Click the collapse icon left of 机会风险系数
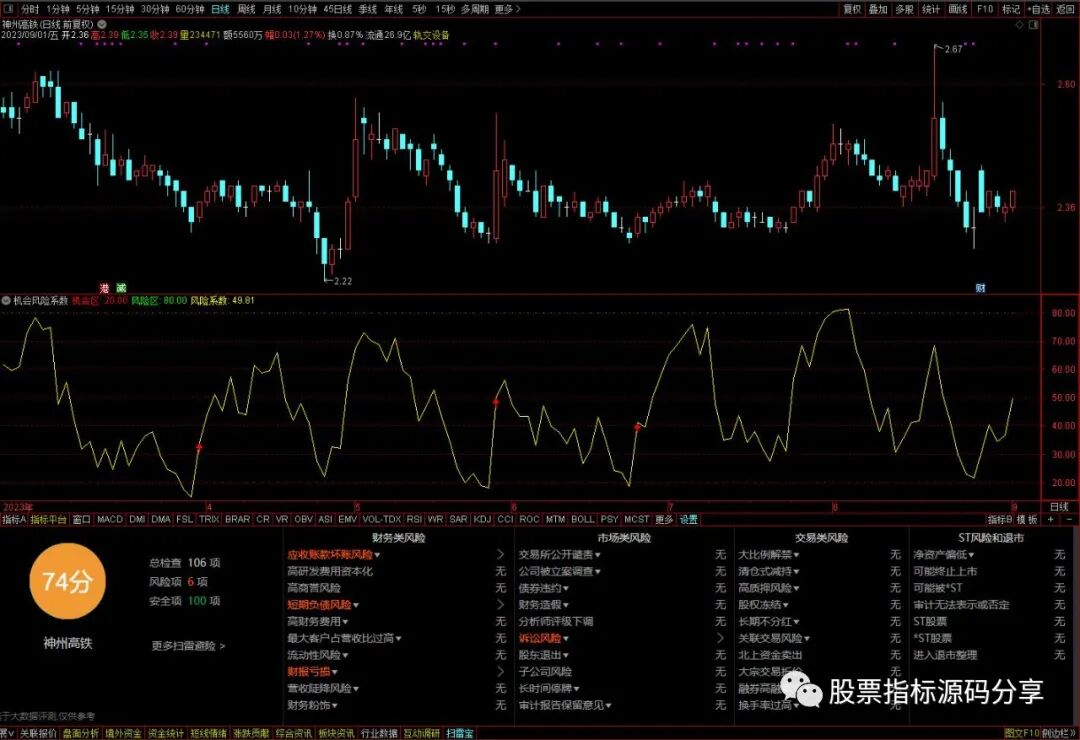Image resolution: width=1080 pixels, height=740 pixels. (6, 300)
